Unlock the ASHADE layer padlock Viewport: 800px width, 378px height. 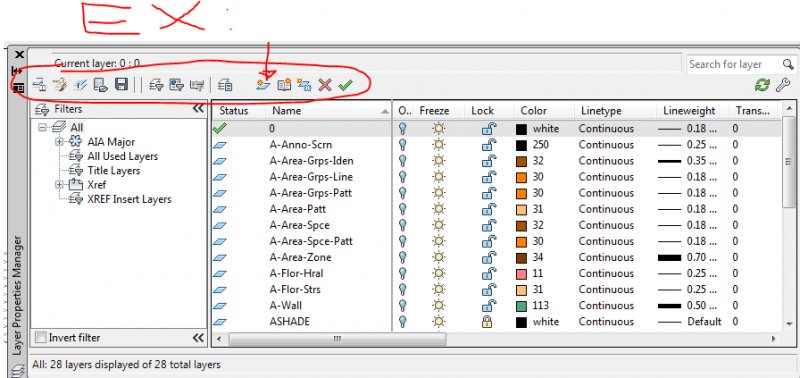pos(487,321)
